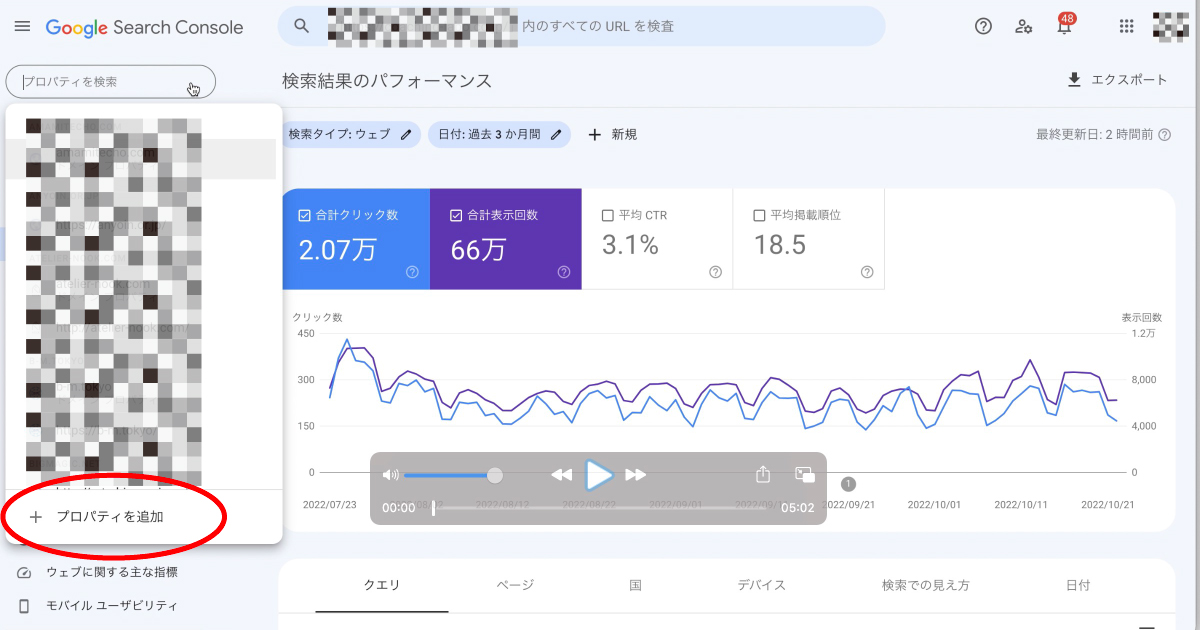Open モバイル ユーザビリティ in sidebar
Viewport: 1200px width, 630px height.
pos(112,605)
